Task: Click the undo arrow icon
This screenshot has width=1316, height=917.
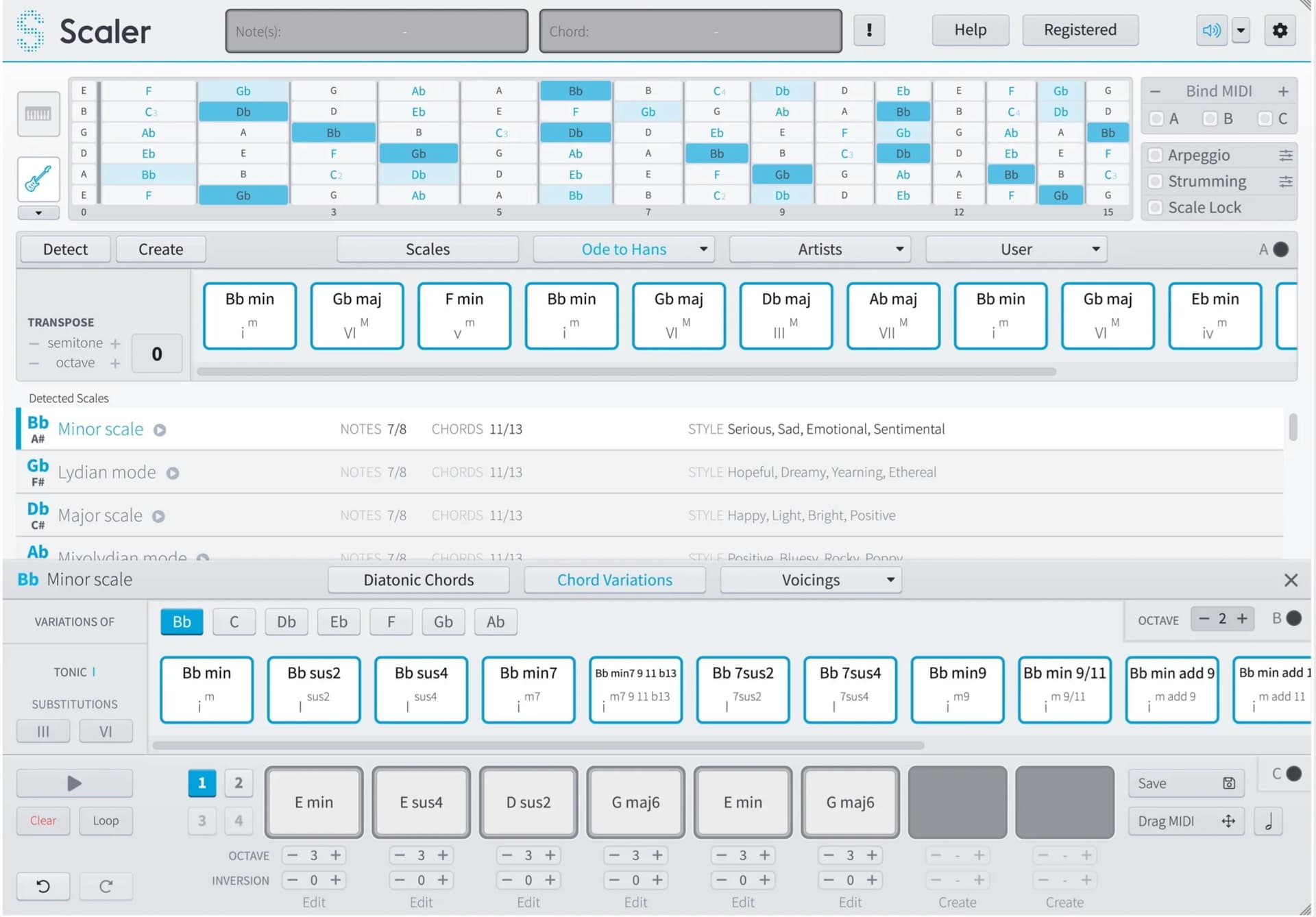Action: [x=42, y=885]
